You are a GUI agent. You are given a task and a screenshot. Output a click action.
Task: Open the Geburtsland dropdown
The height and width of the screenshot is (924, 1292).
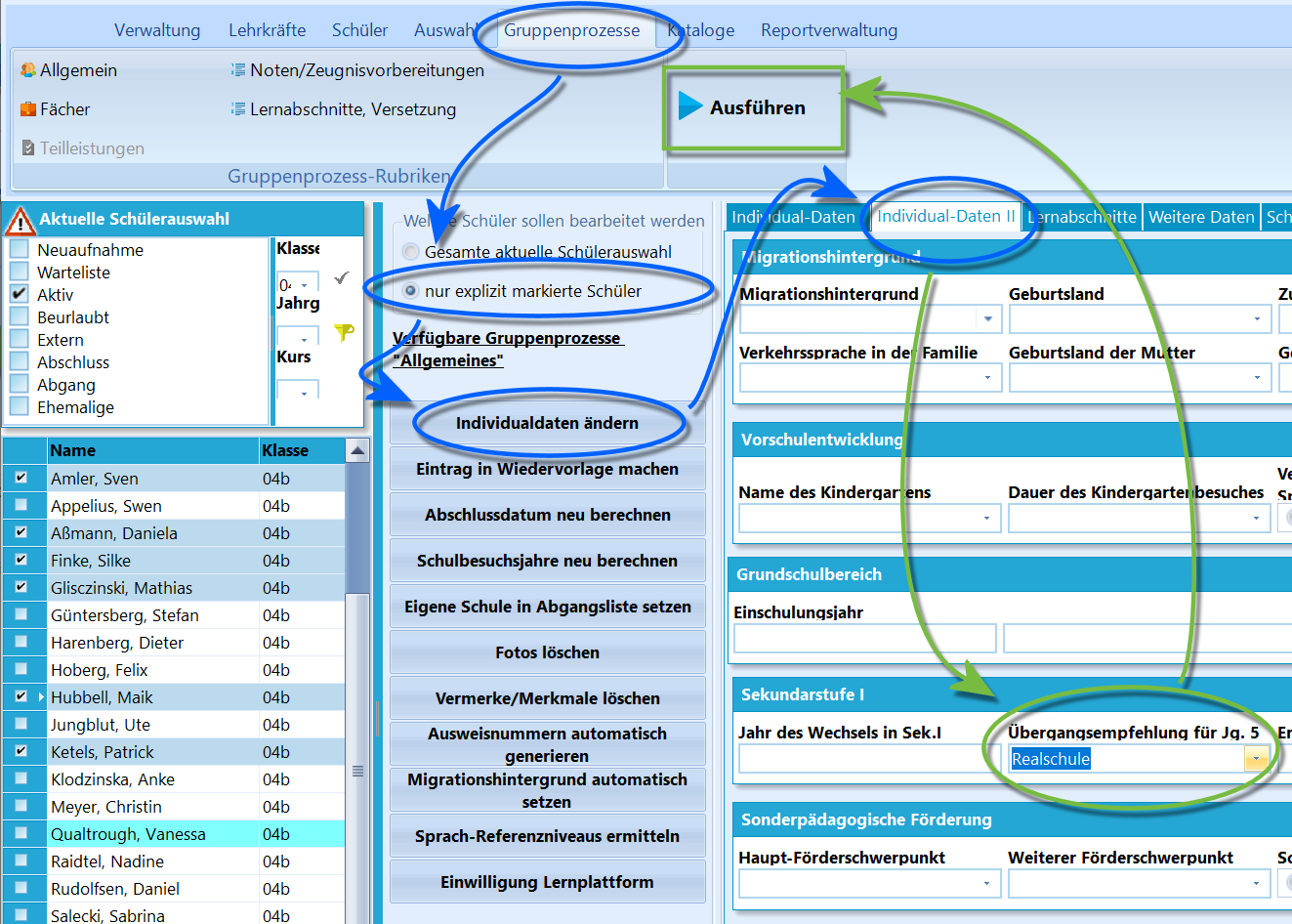[1258, 318]
